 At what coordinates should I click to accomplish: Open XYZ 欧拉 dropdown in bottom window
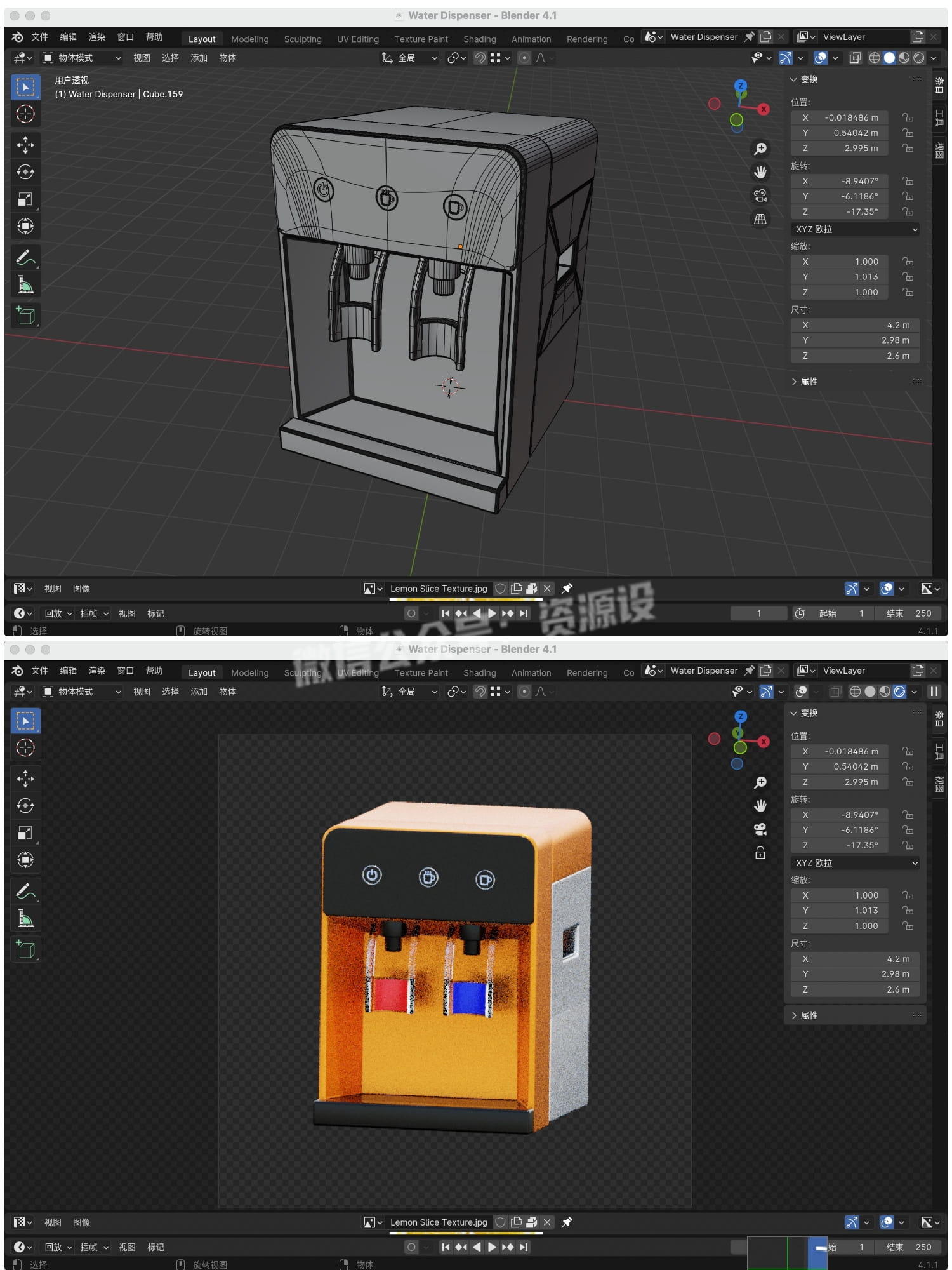tap(856, 863)
